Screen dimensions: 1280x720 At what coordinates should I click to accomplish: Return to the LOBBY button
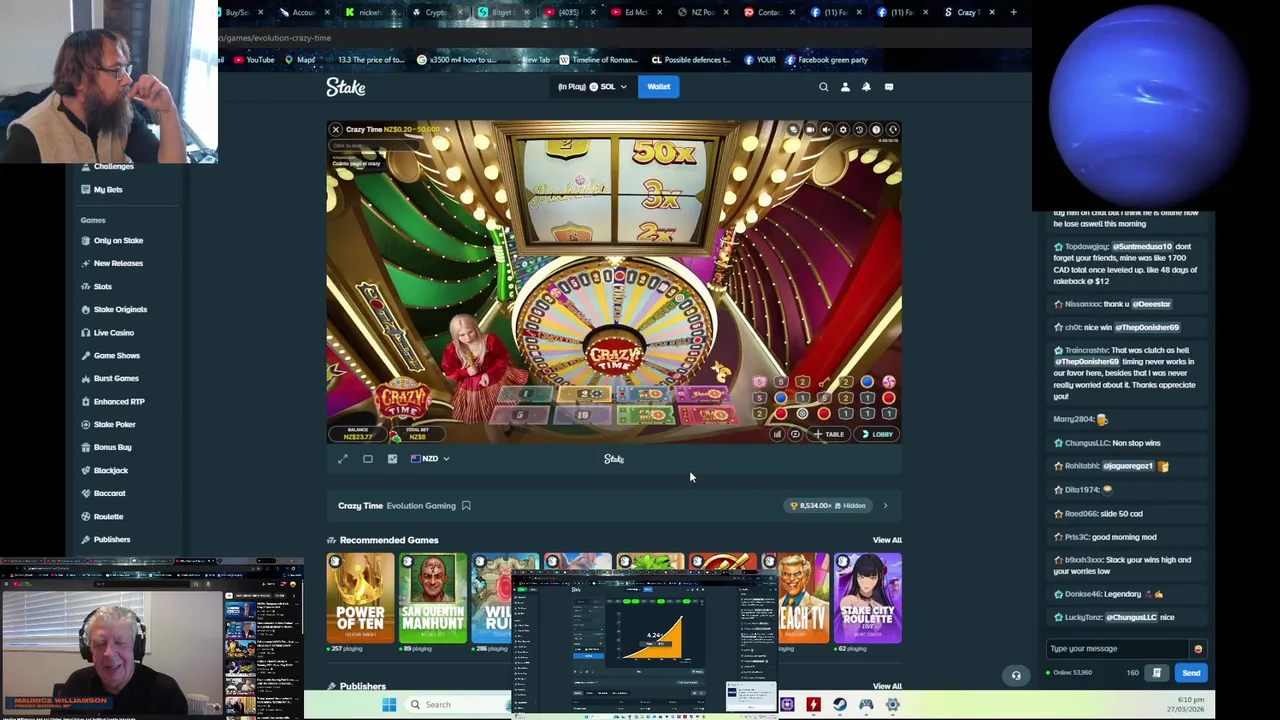877,434
